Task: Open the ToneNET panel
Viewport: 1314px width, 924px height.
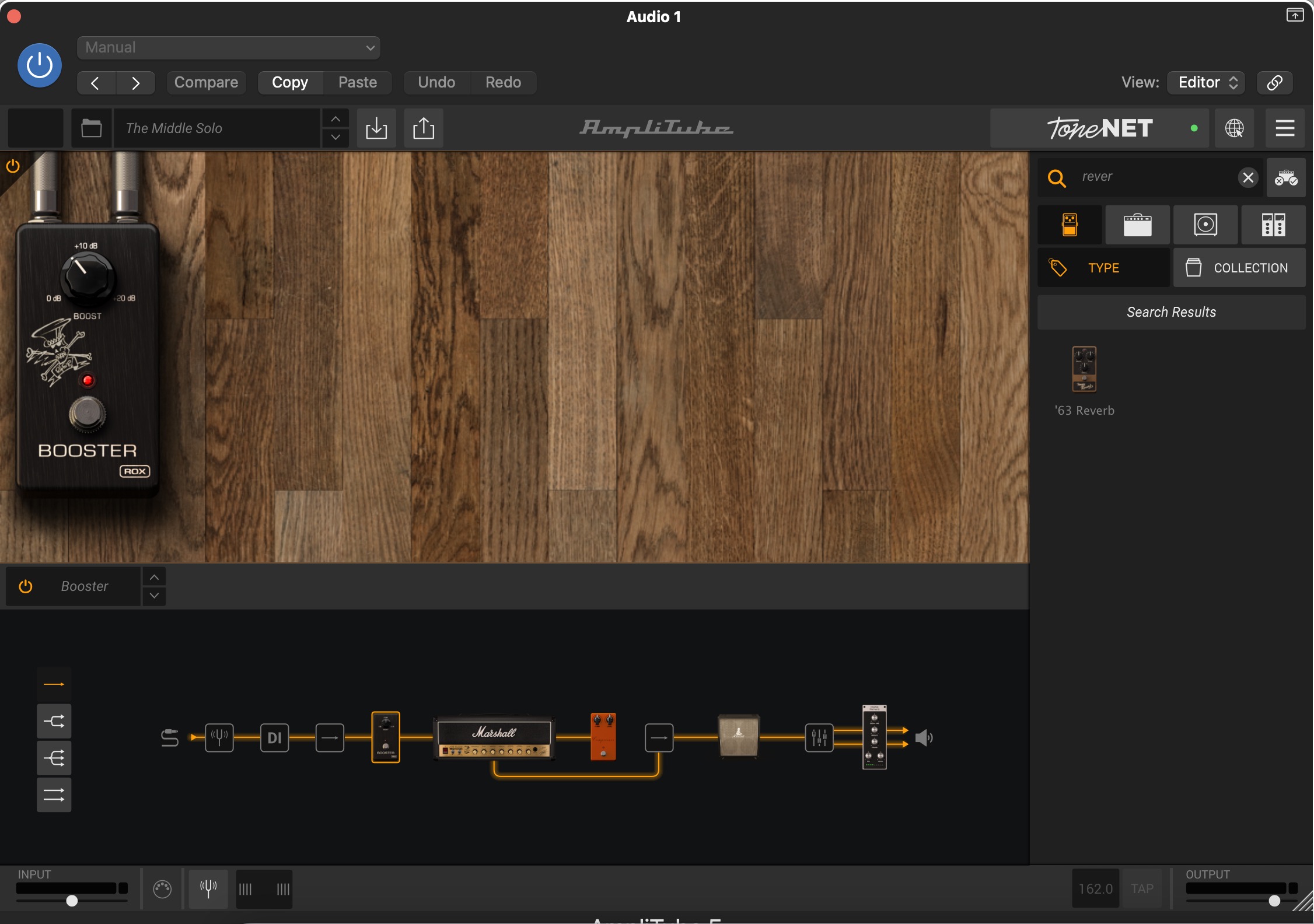Action: pyautogui.click(x=1100, y=128)
